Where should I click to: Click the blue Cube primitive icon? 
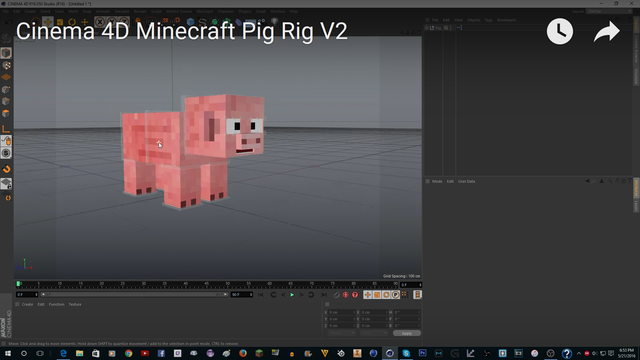click(190, 22)
